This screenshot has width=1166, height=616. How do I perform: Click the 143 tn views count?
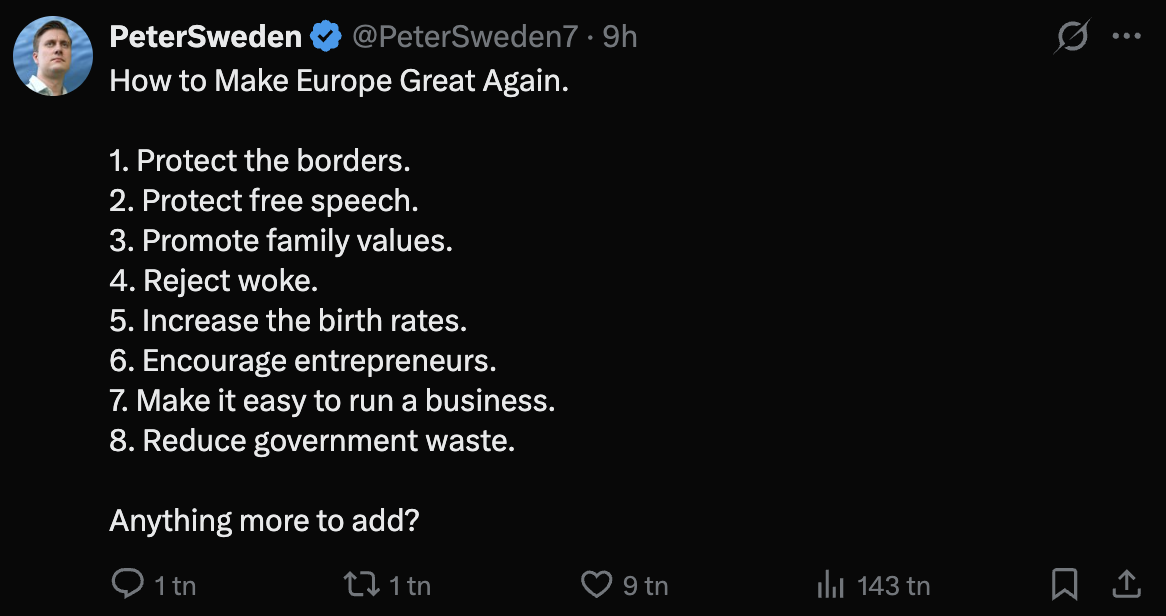coord(892,585)
